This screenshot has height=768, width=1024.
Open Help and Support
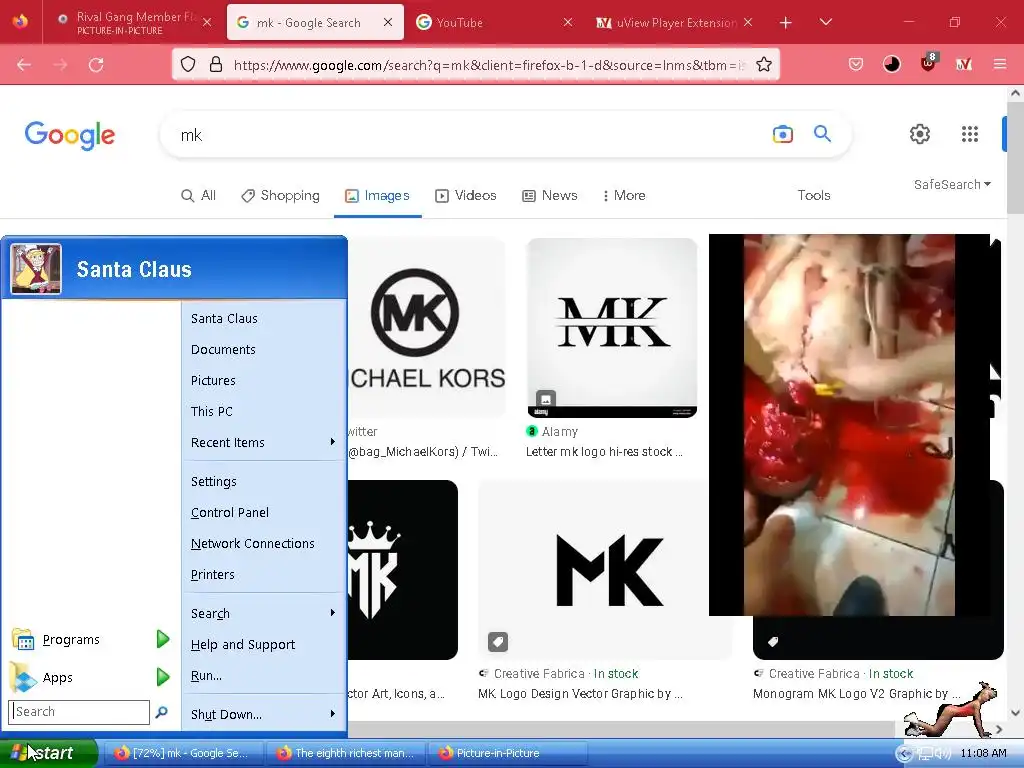(x=263, y=645)
